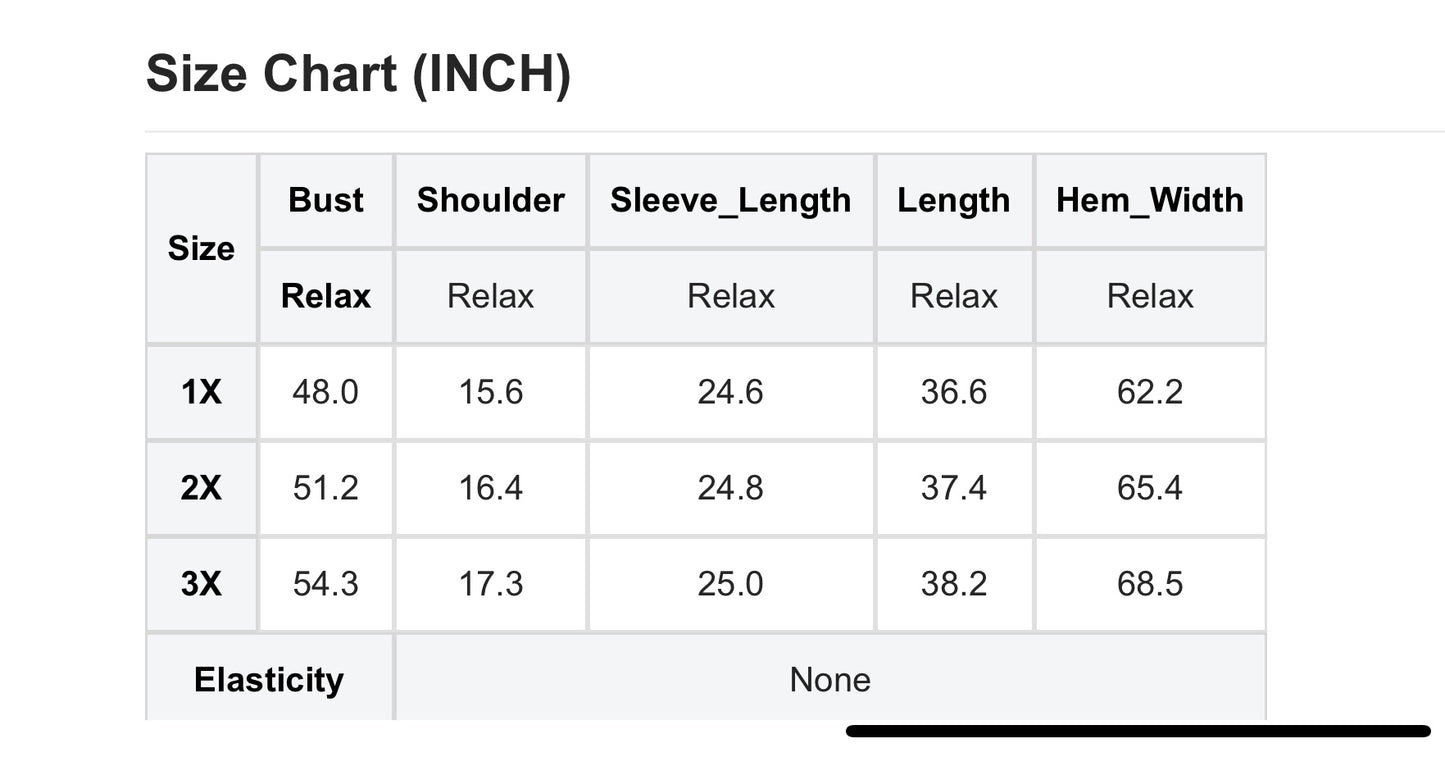
Task: Click the Elasticity row label
Action: tap(269, 680)
